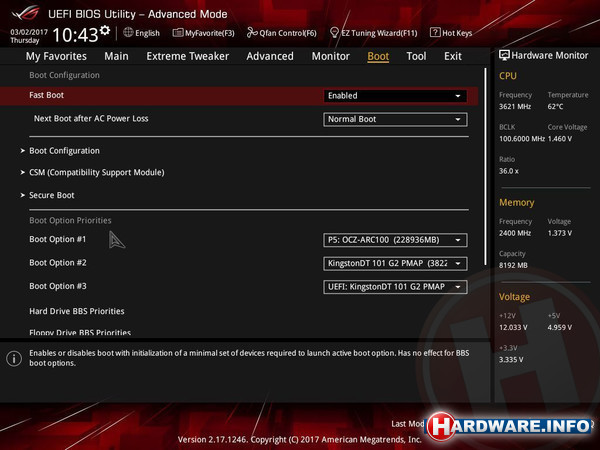Click the +3.3V 3.335 V reading
Screen dimensions: 600x450
click(511, 360)
